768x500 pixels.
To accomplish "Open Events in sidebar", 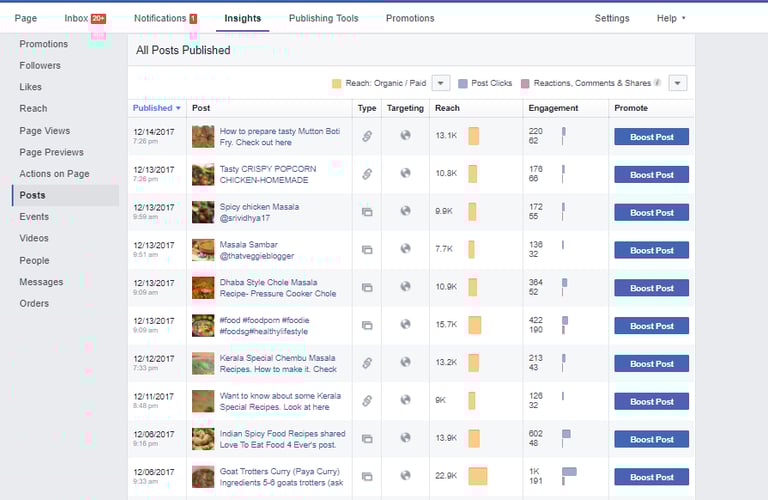I will pos(34,216).
